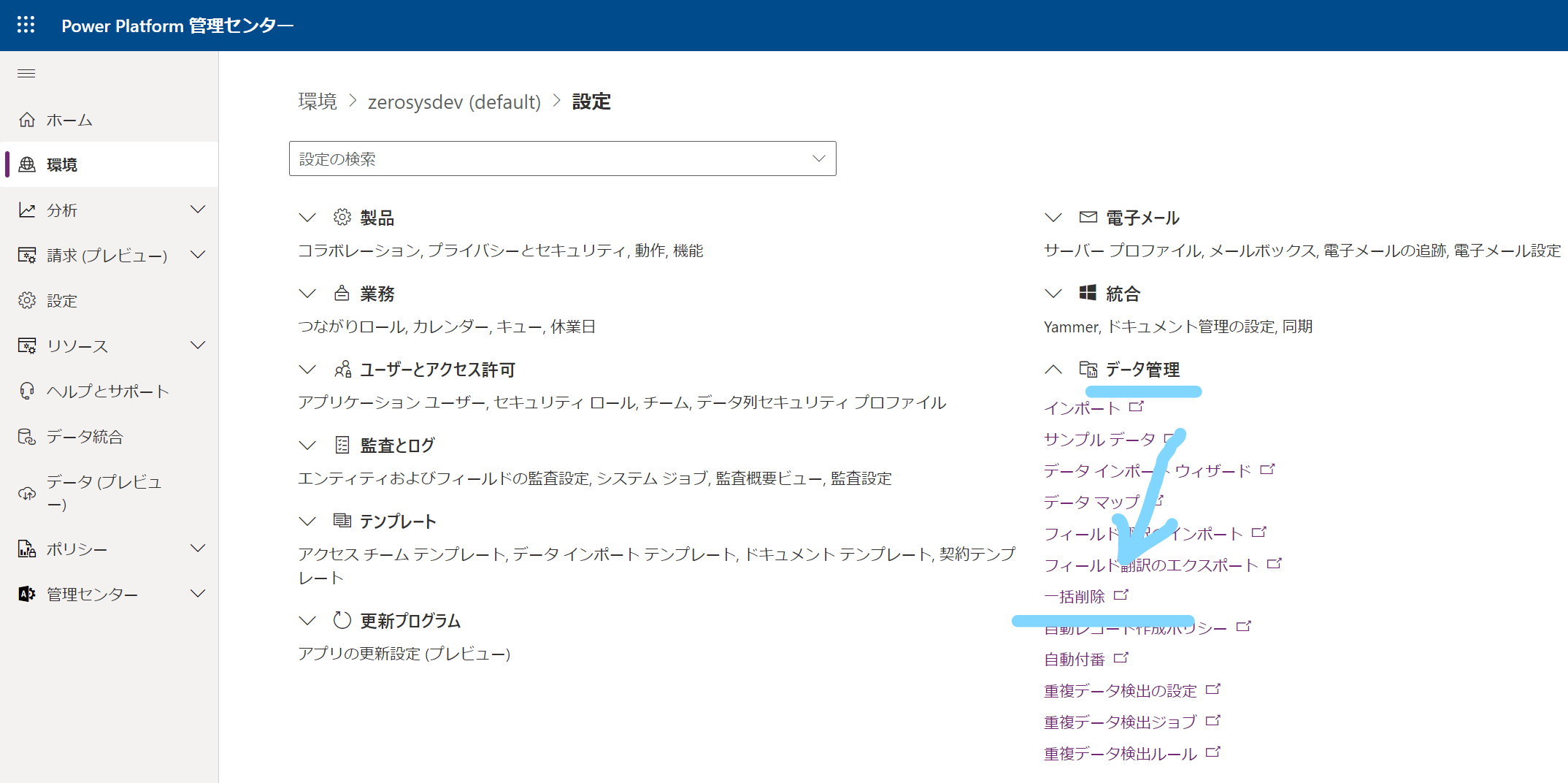Click the Power Platform 管理センター title

click(x=177, y=26)
